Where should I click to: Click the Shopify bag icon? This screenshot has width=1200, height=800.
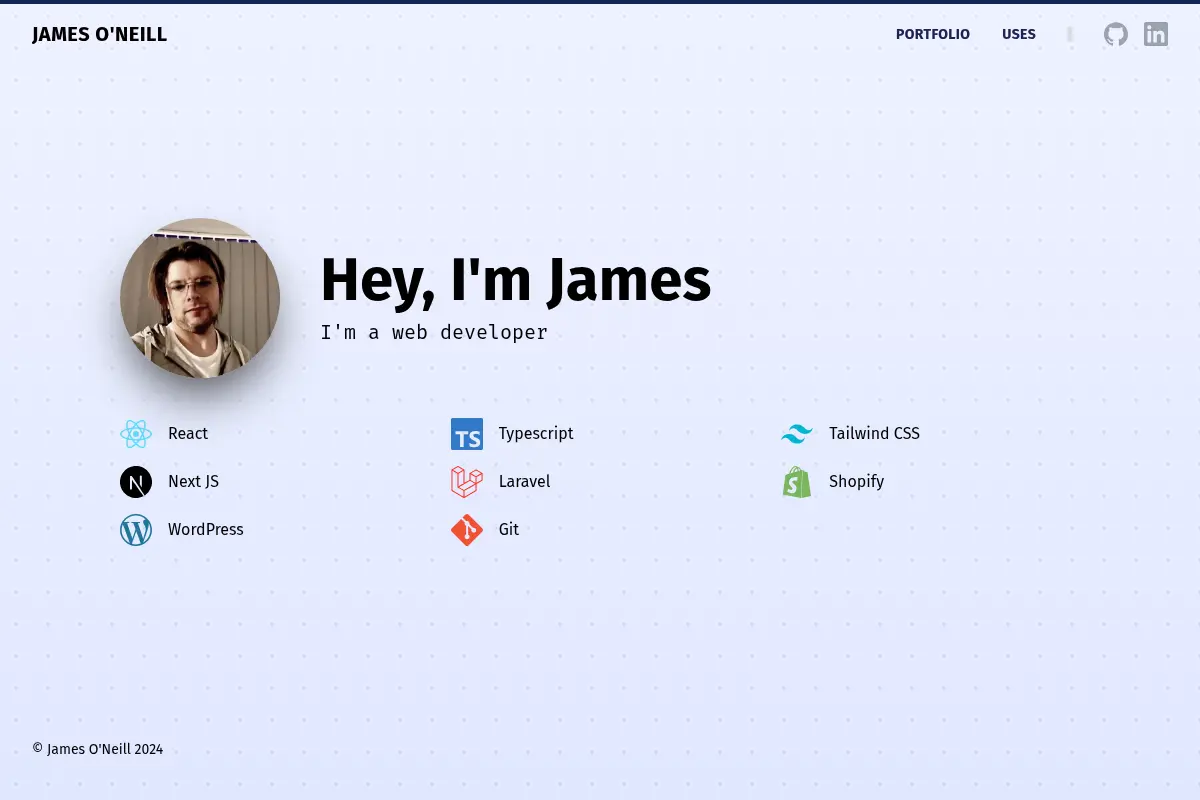[797, 482]
